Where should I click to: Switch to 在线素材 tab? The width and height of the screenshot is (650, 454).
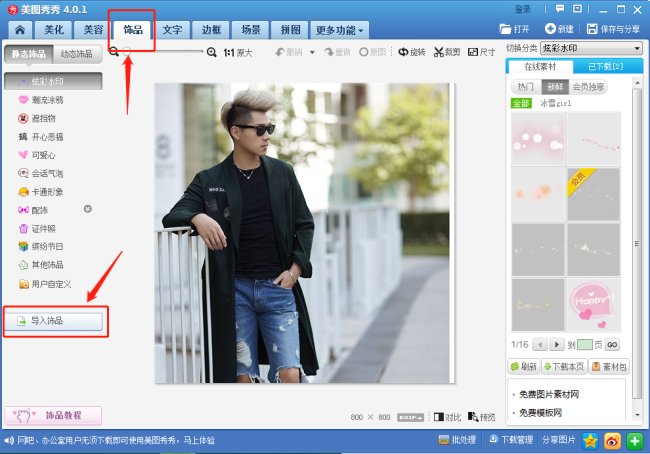[540, 66]
